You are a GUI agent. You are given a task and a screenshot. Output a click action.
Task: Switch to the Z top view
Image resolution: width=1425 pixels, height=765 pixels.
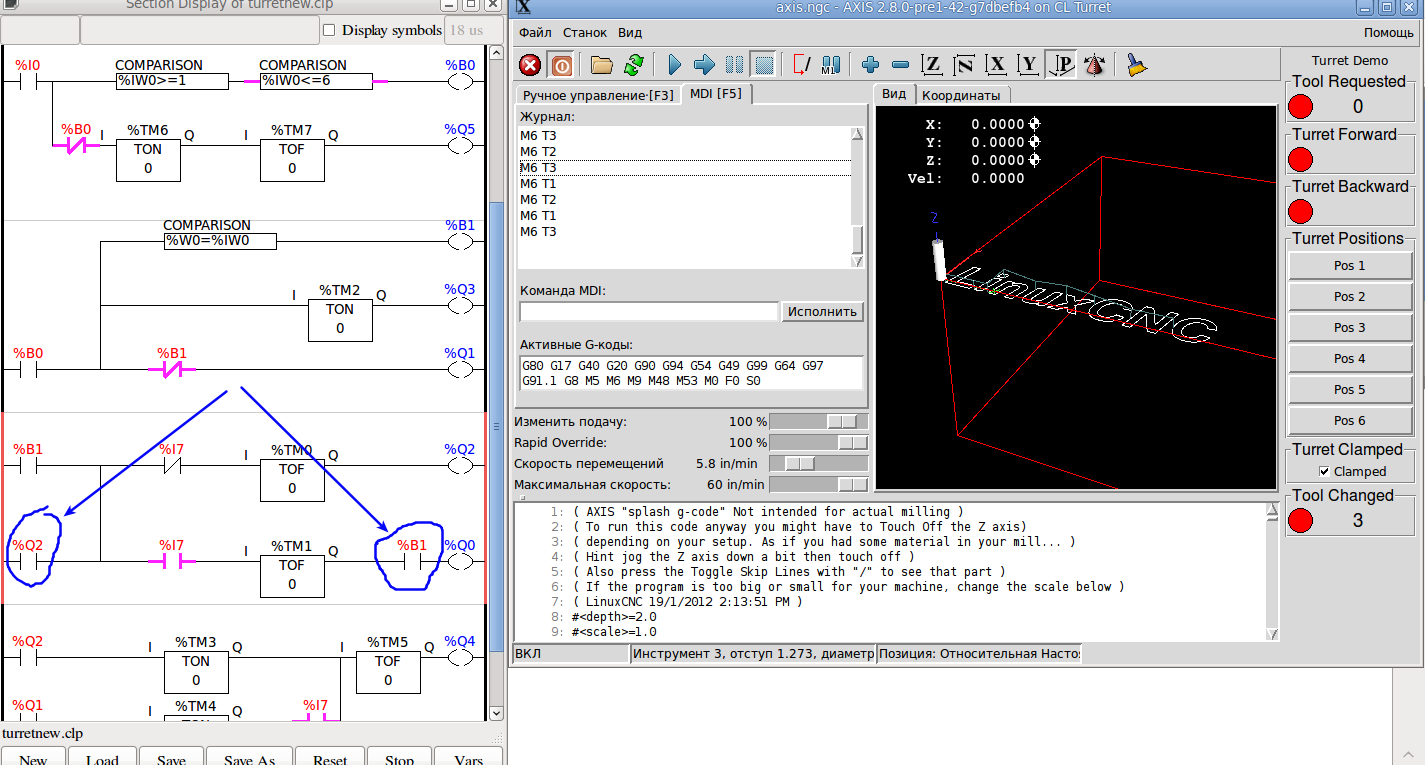coord(932,65)
